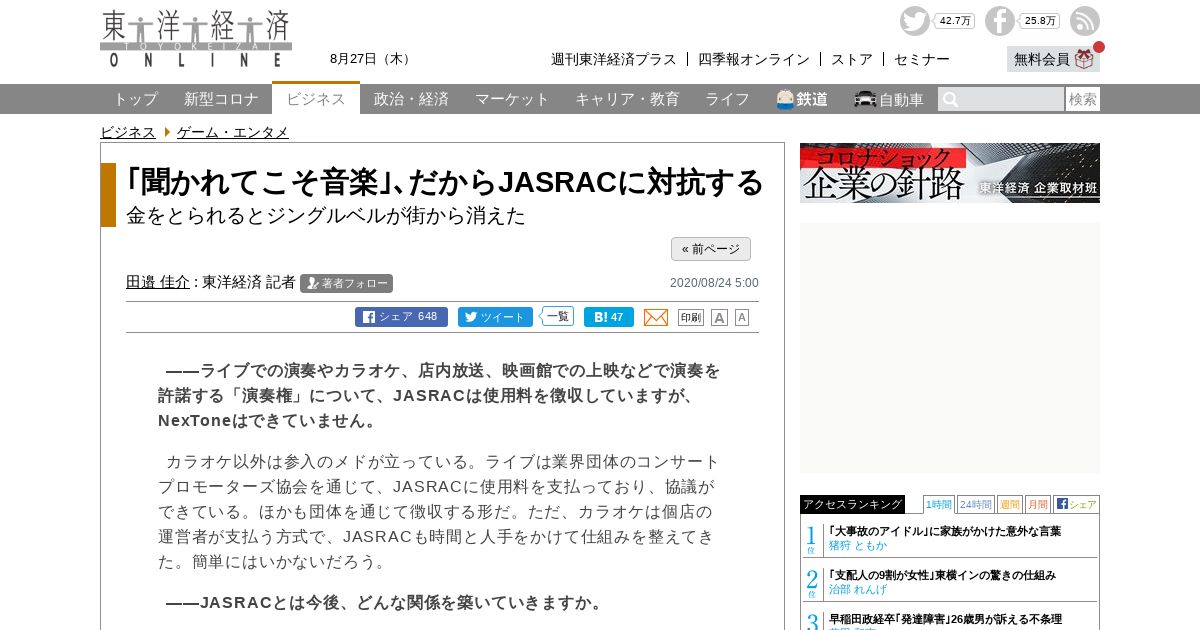Open the Twitter icon in header

pos(914,21)
